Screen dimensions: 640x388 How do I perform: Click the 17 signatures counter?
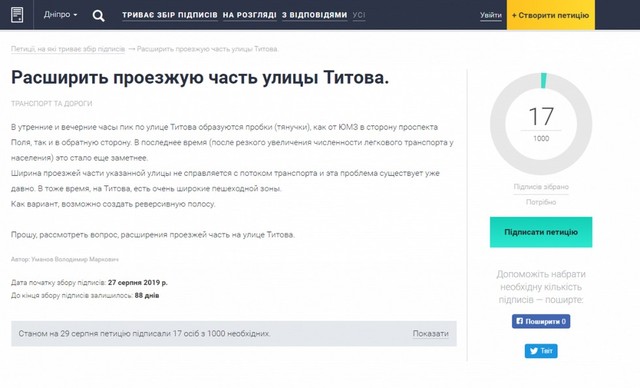point(541,116)
